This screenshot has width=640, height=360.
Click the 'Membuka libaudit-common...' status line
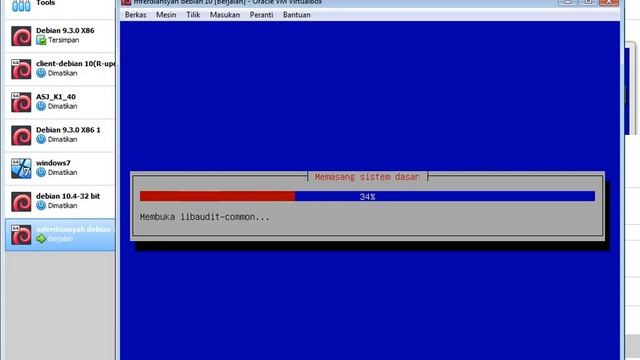point(204,217)
